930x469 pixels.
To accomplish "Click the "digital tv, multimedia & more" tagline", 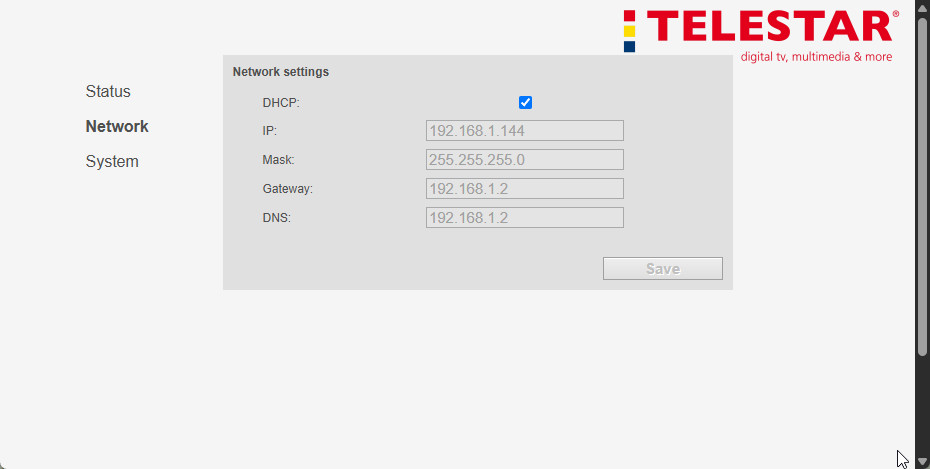I will 816,57.
